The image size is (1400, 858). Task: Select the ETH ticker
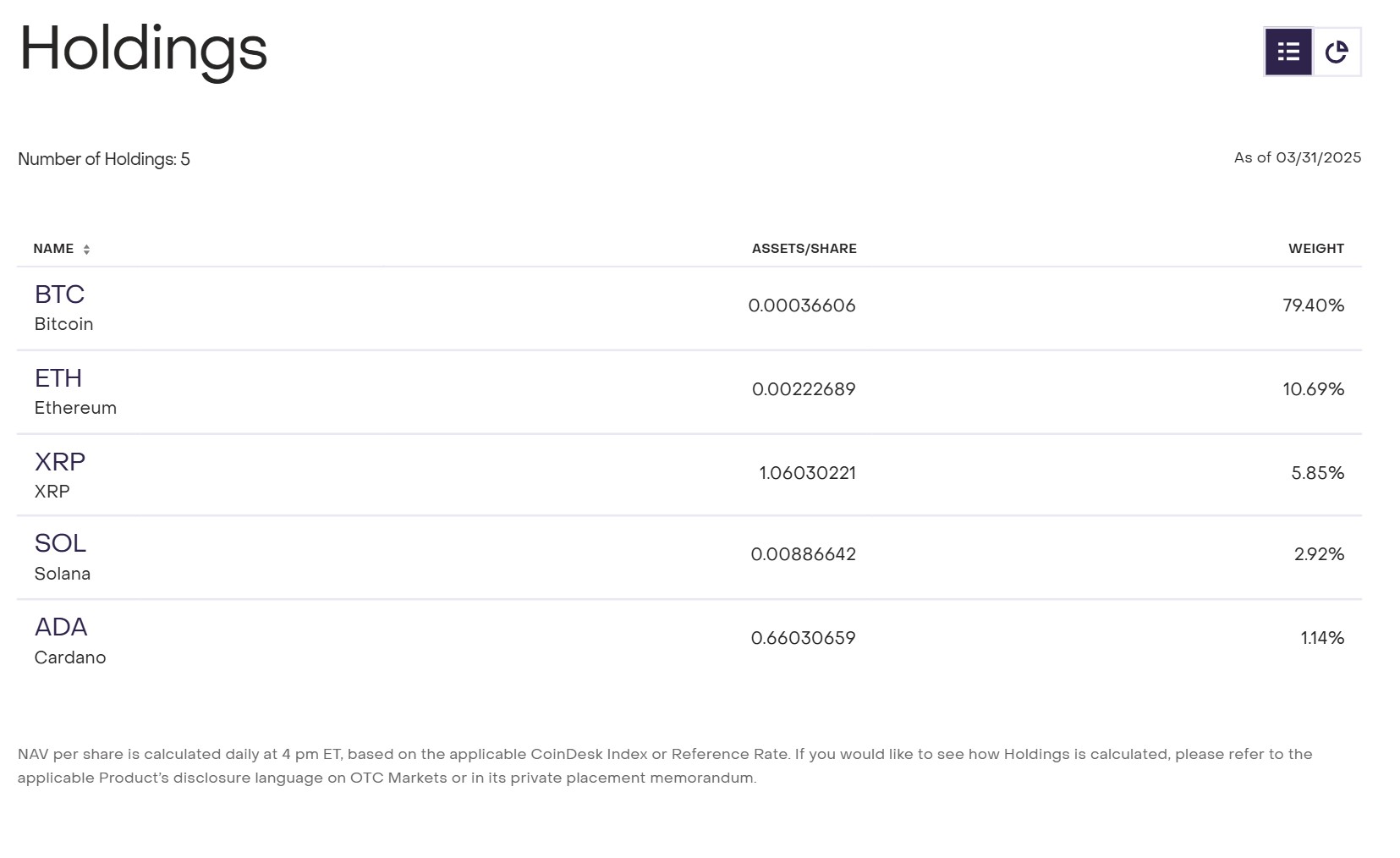click(58, 378)
